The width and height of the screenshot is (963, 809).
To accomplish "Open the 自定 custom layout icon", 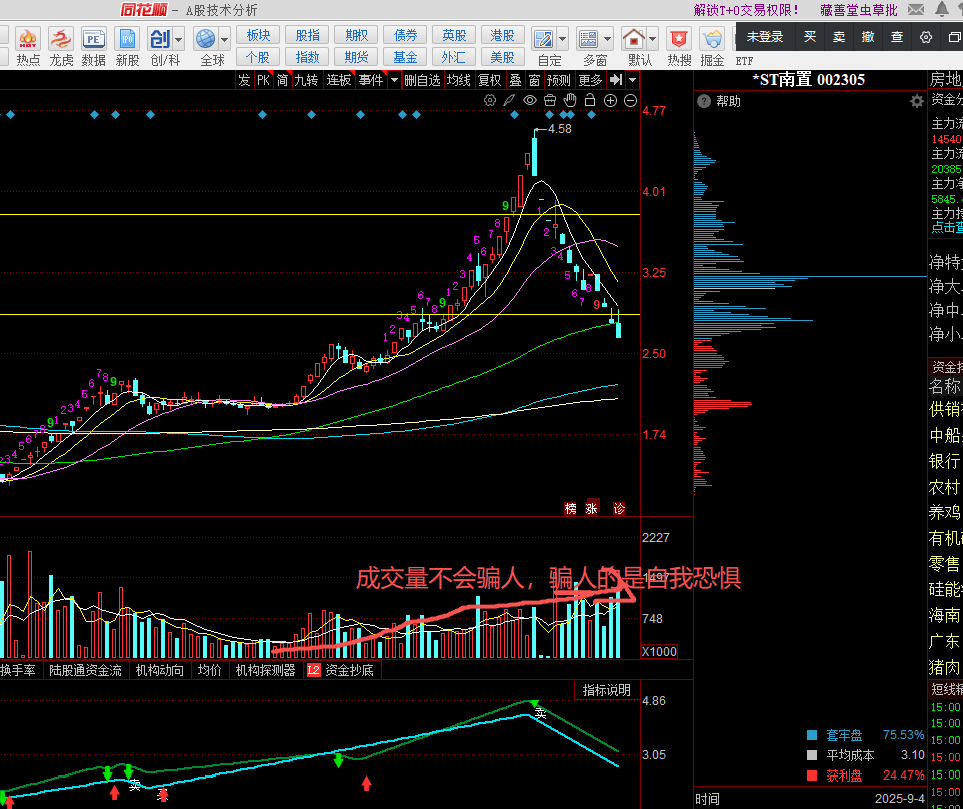I will [544, 39].
